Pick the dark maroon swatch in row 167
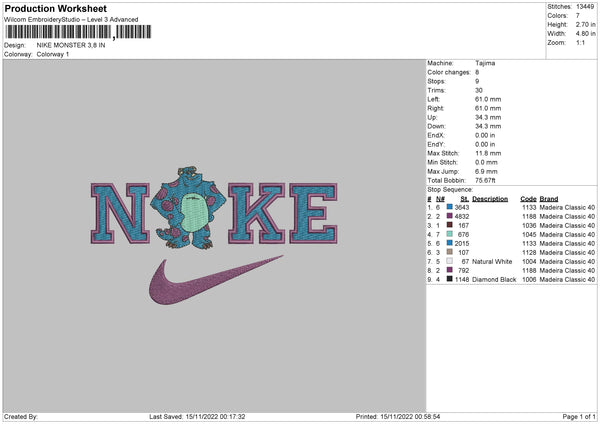The height and width of the screenshot is (424, 600). point(450,225)
